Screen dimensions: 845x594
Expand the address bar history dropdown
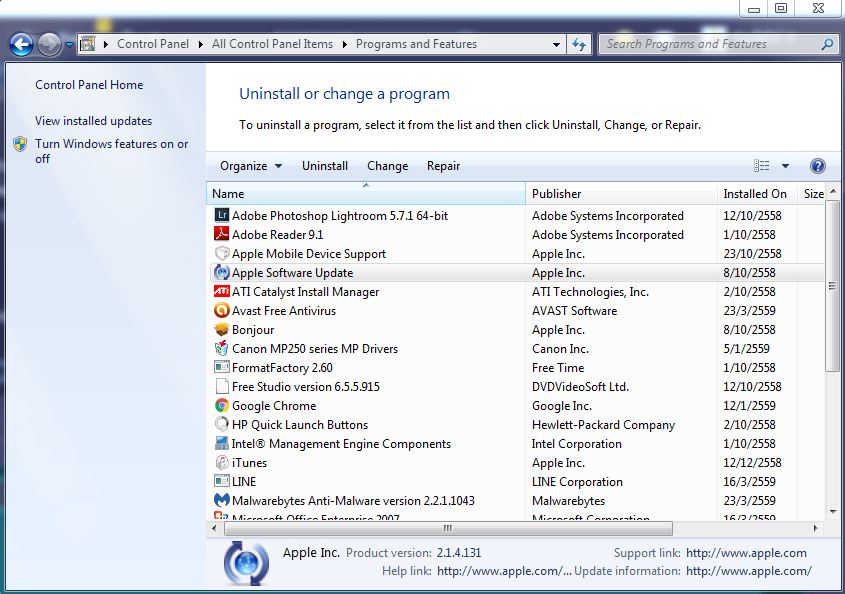coord(556,44)
